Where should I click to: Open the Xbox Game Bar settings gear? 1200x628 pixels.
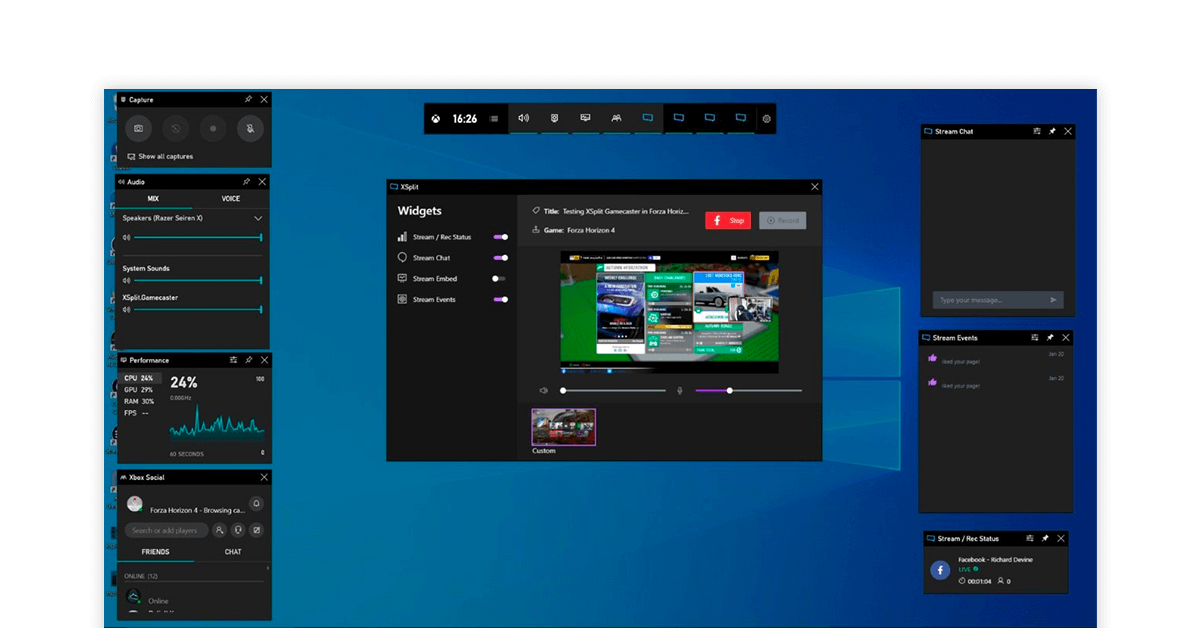(766, 119)
